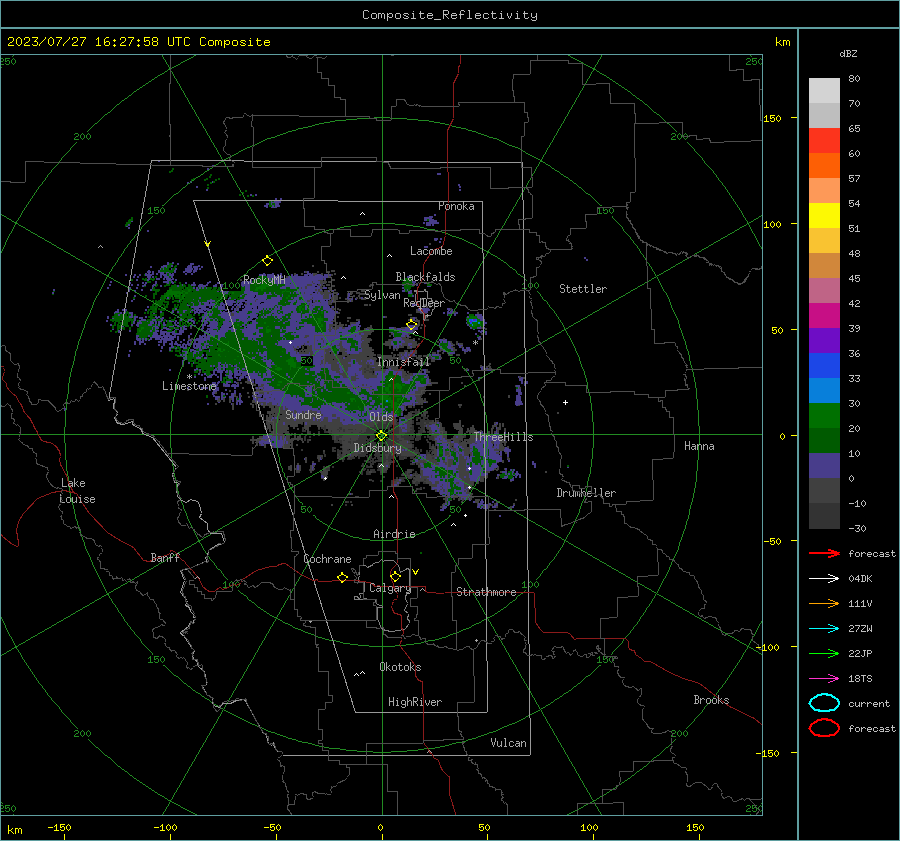This screenshot has height=841, width=900.
Task: Pick the bright yellow swatch in dBZ scale
Action: (824, 215)
